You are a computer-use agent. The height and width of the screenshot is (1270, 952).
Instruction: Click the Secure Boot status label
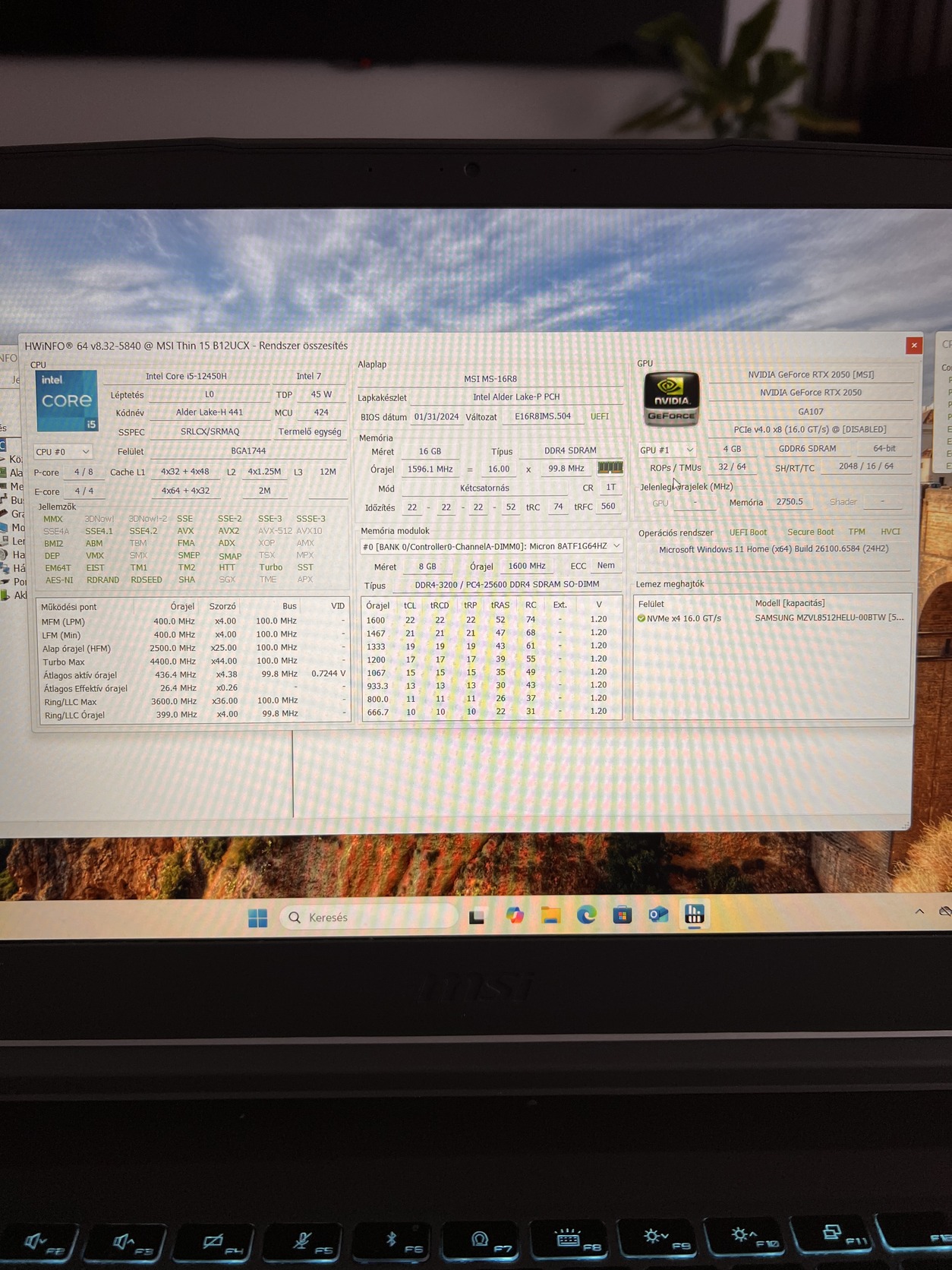tap(810, 532)
